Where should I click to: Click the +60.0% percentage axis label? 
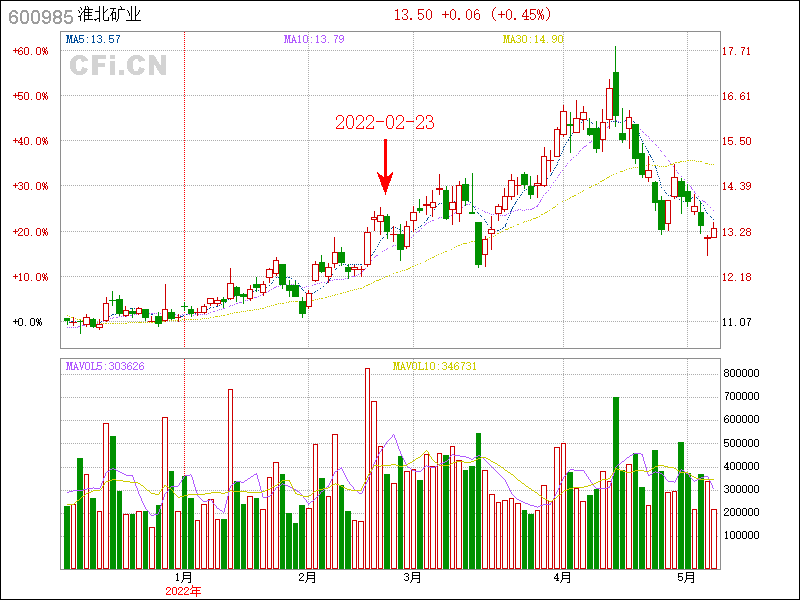[x=29, y=51]
